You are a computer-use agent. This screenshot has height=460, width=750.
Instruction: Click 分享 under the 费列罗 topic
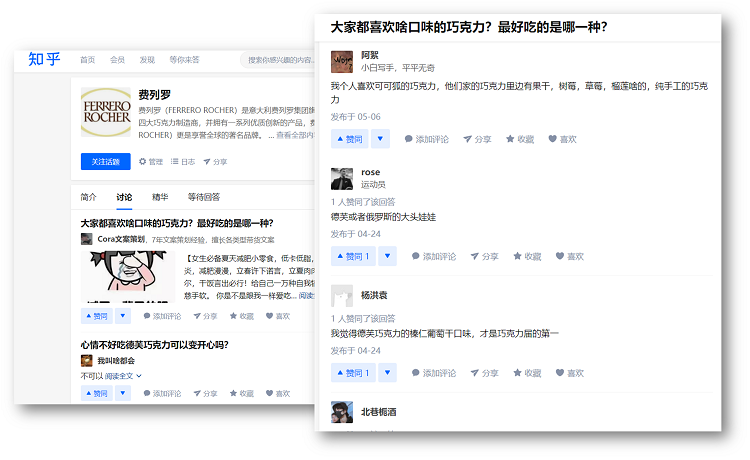215,162
